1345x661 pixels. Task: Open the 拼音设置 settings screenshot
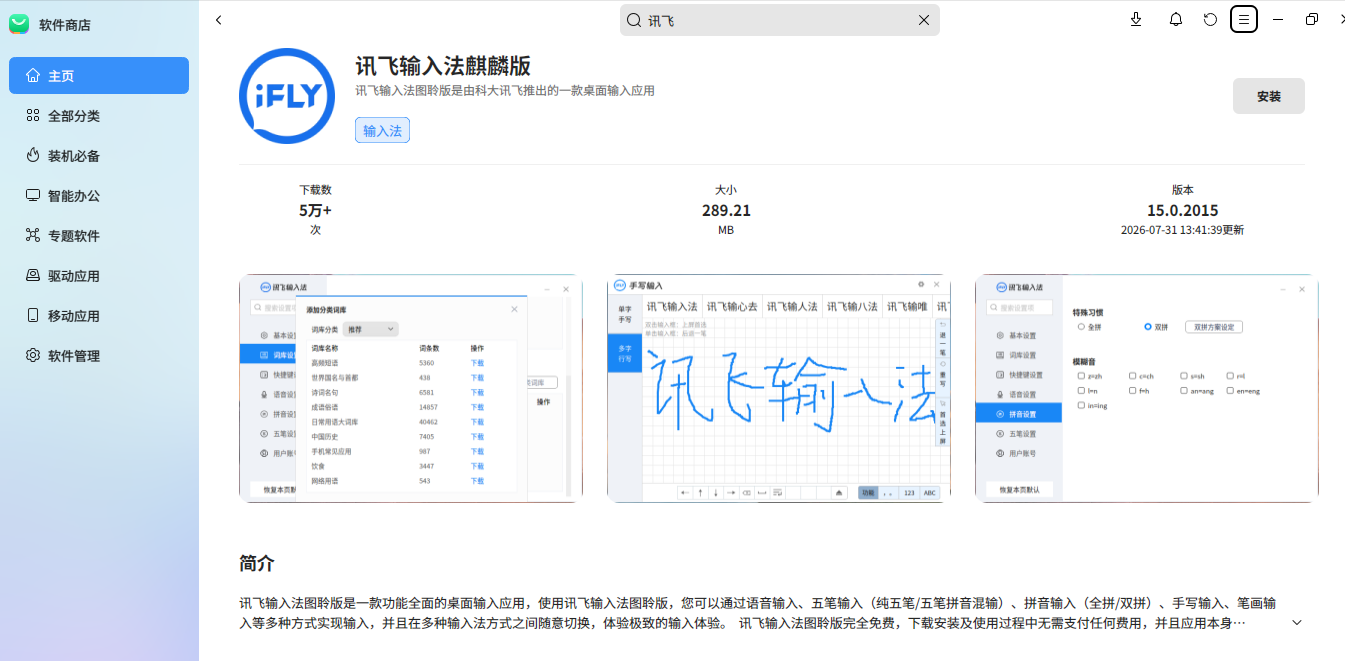[1147, 388]
